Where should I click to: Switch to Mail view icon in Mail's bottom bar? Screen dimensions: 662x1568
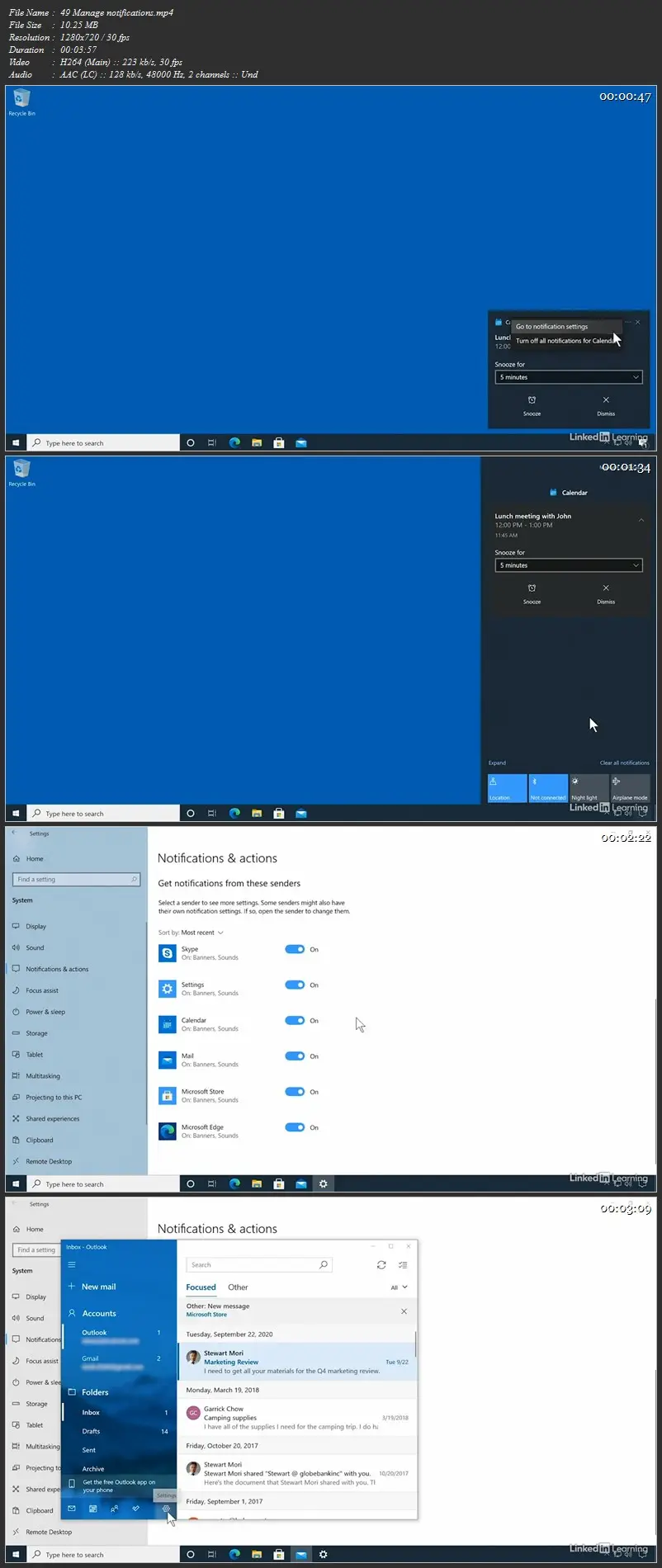pyautogui.click(x=72, y=1509)
